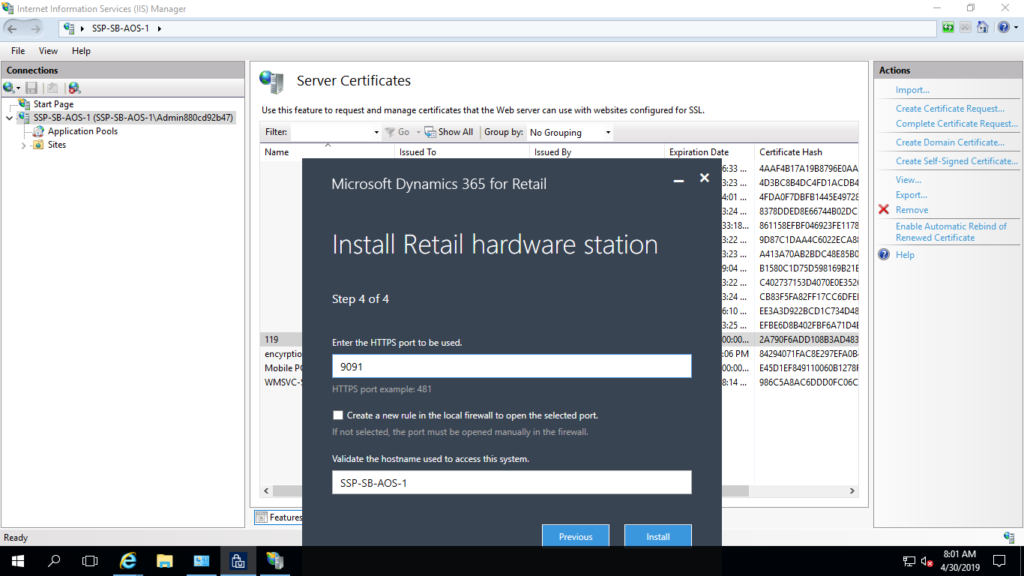
Task: Click the View... action link
Action: 908,180
